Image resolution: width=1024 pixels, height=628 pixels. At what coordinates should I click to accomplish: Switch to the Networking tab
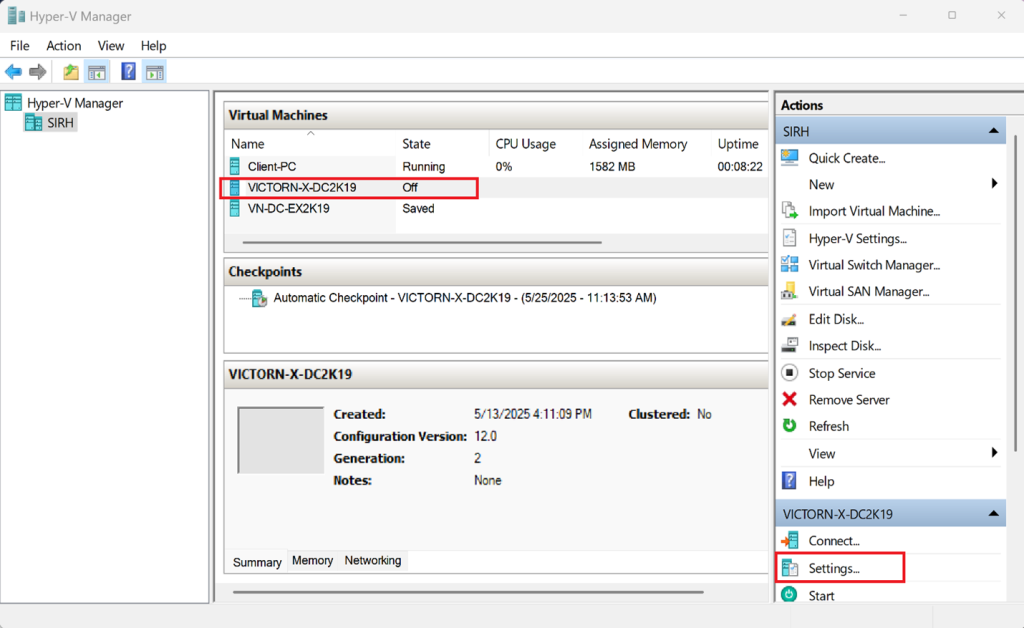[372, 561]
